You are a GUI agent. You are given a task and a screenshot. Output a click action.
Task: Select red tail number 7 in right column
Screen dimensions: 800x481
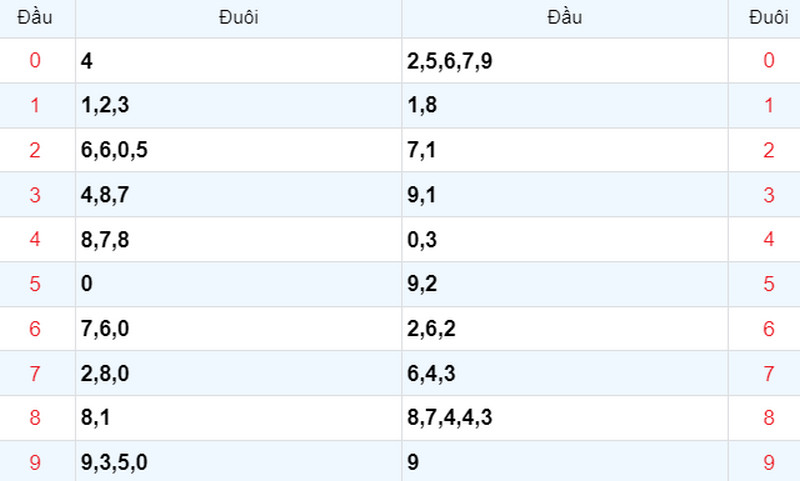click(768, 373)
